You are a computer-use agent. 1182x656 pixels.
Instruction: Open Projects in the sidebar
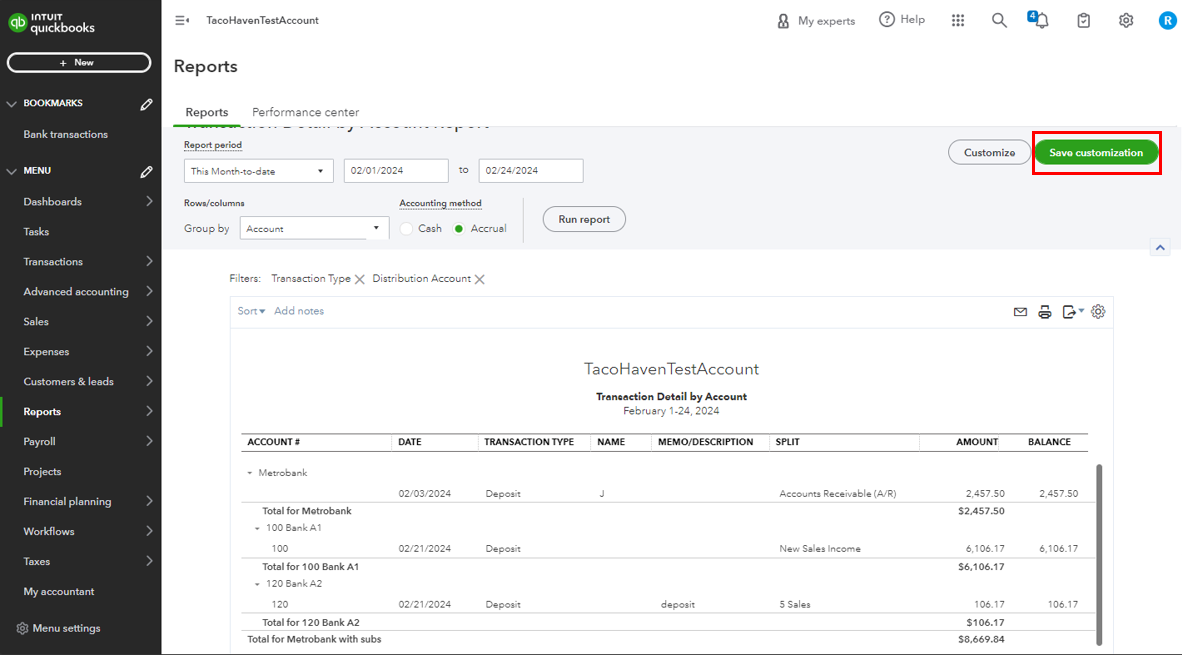pos(81,472)
